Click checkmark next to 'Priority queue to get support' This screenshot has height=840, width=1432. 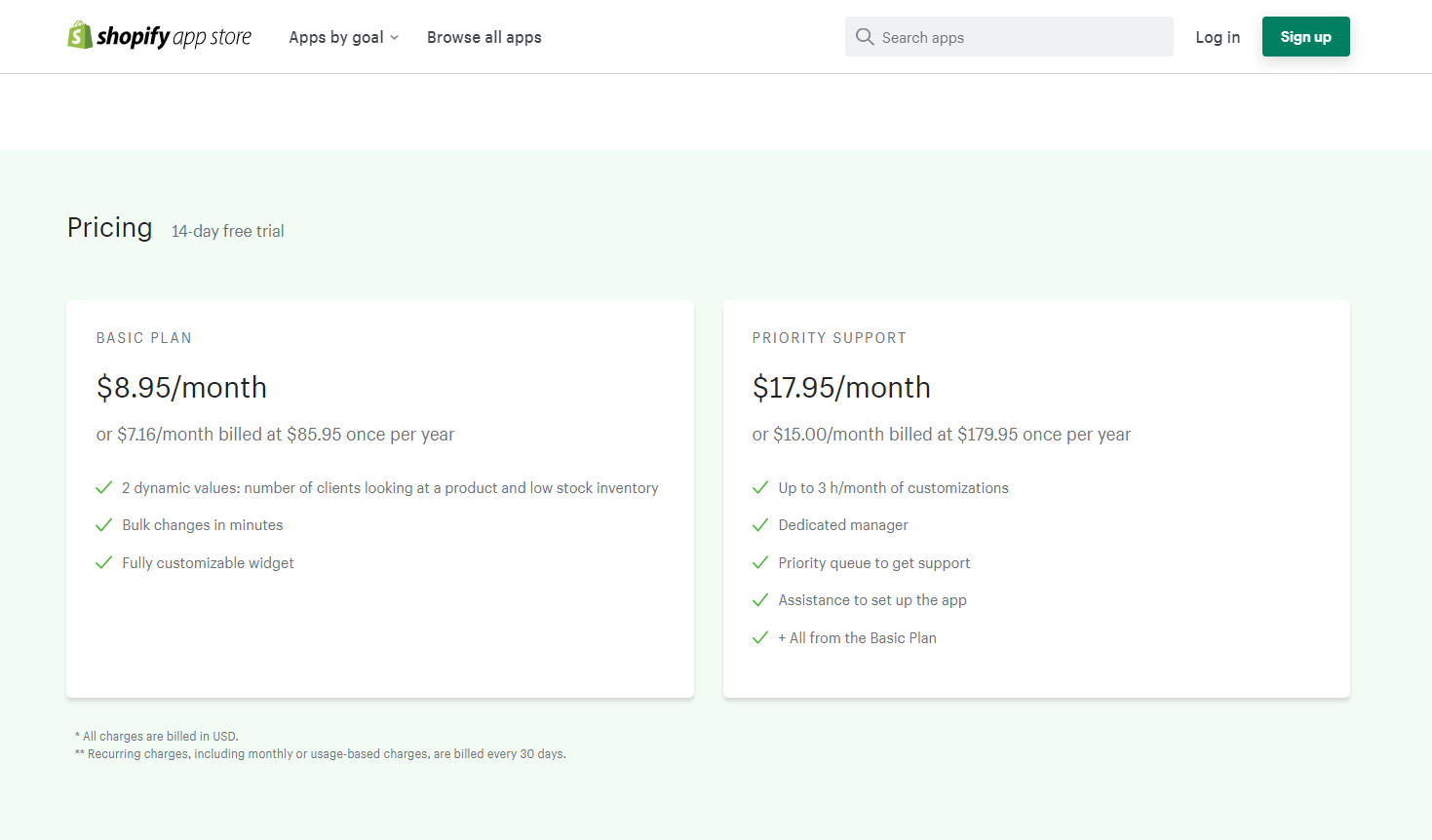[x=760, y=562]
